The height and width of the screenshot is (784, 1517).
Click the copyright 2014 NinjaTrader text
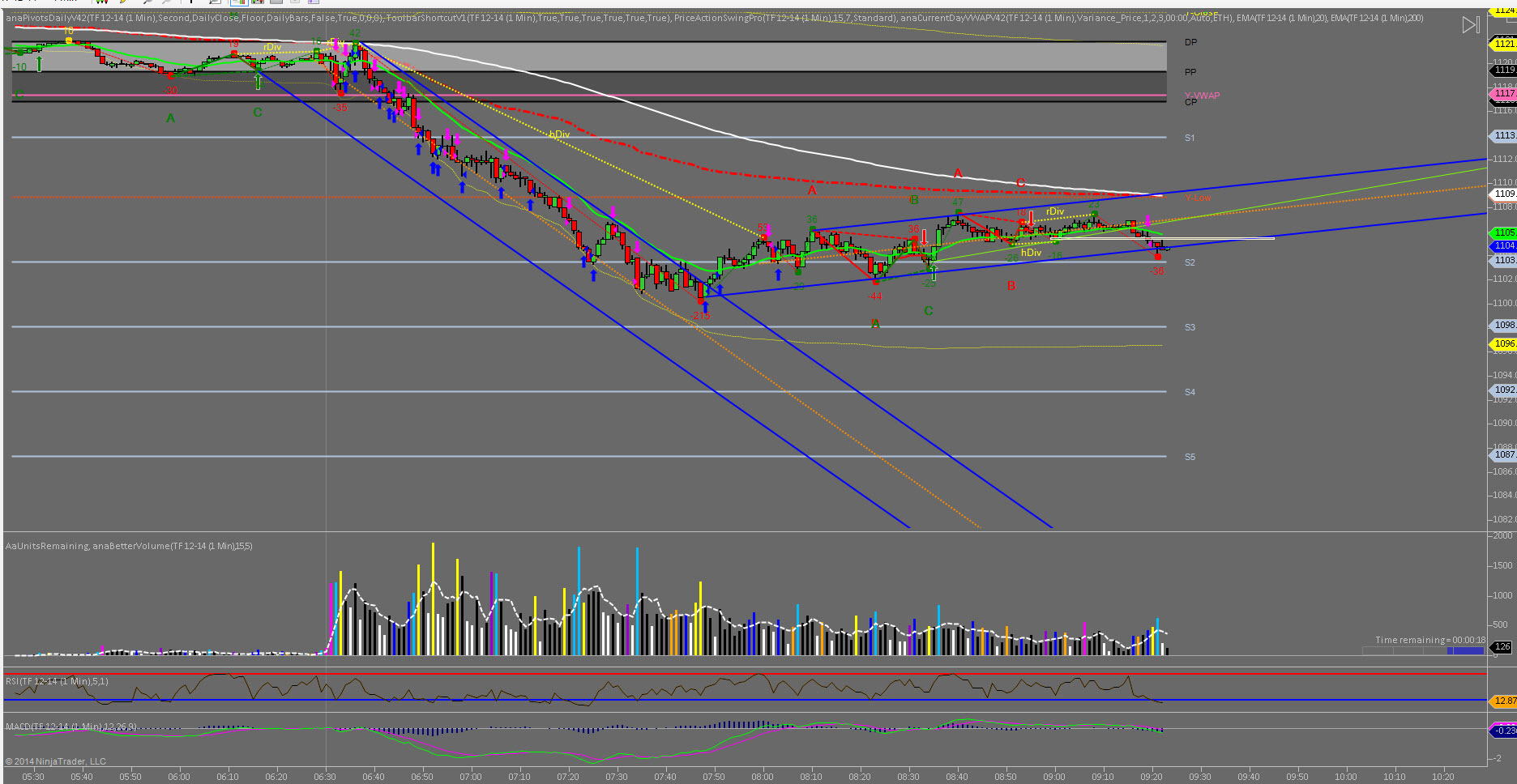(56, 761)
